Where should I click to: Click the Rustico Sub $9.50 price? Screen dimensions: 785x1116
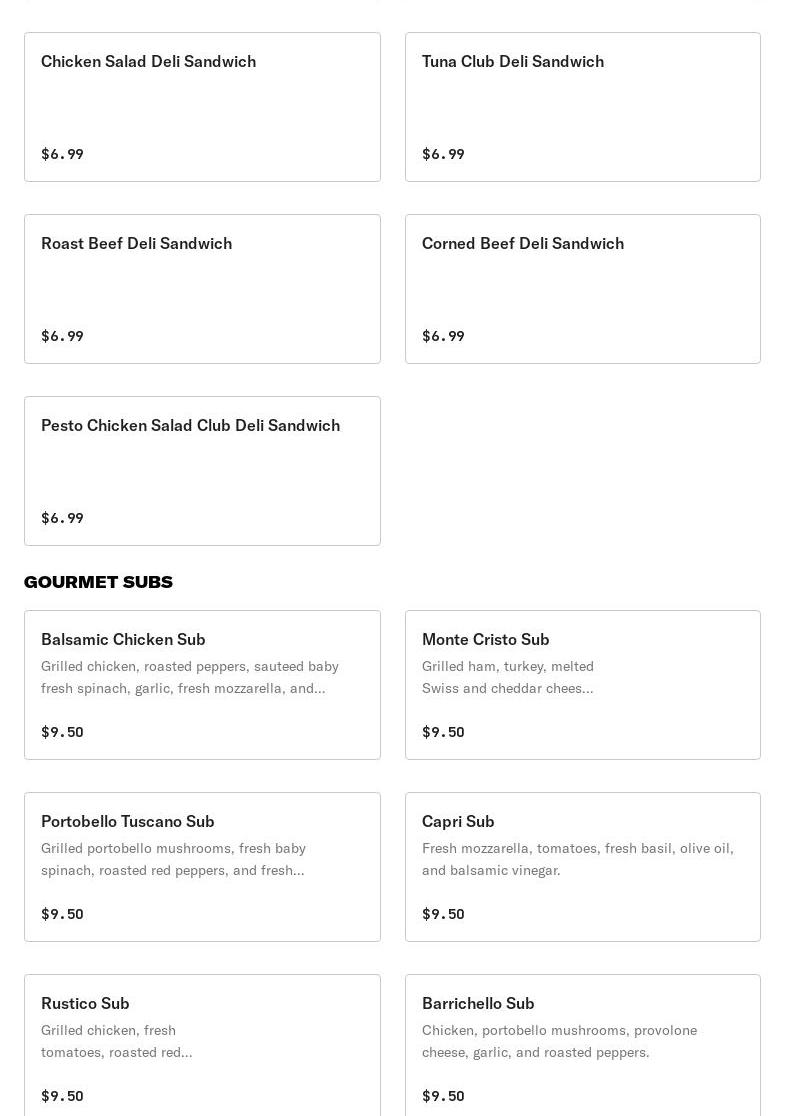click(x=62, y=1096)
